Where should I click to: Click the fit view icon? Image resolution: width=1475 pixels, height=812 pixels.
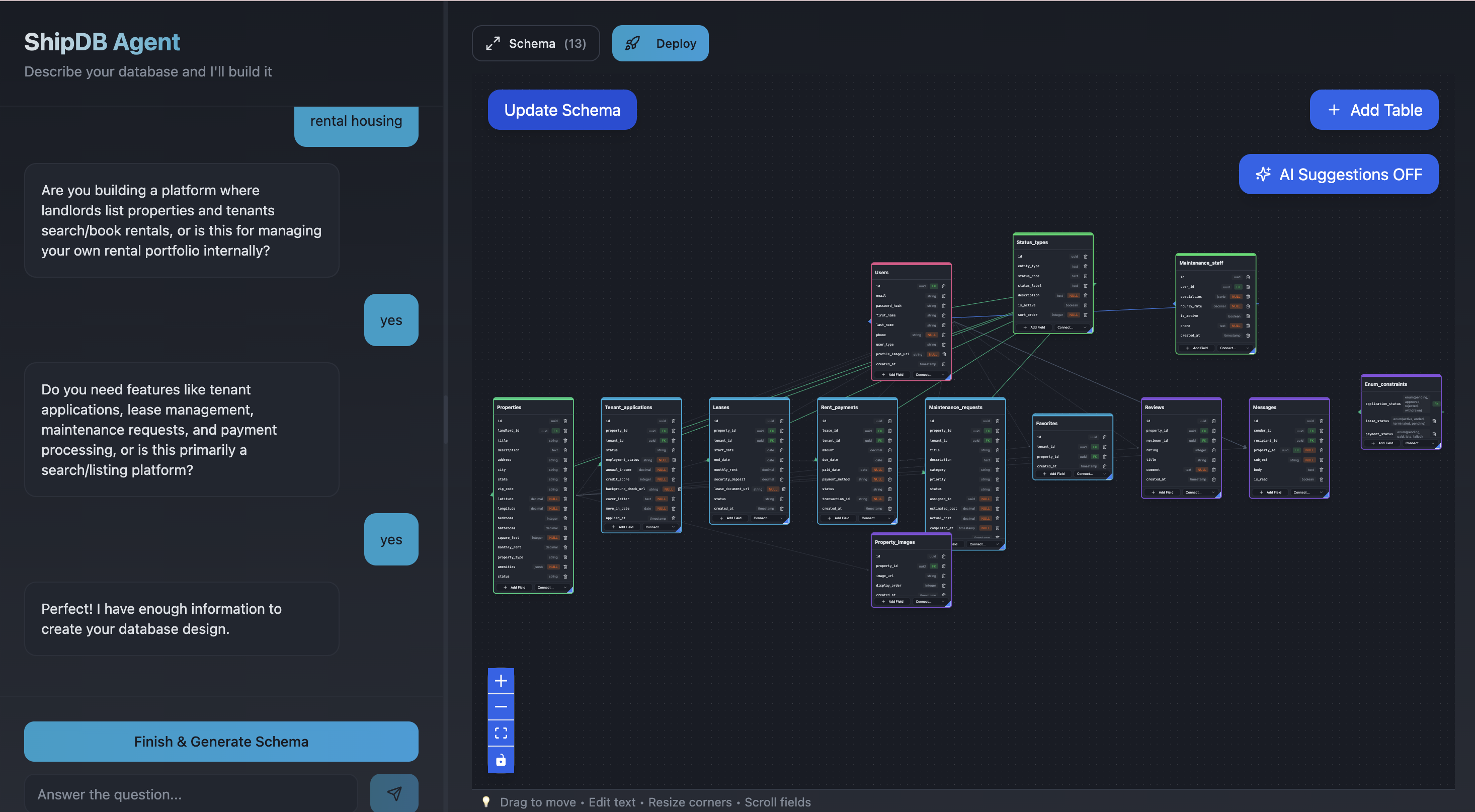(x=501, y=733)
